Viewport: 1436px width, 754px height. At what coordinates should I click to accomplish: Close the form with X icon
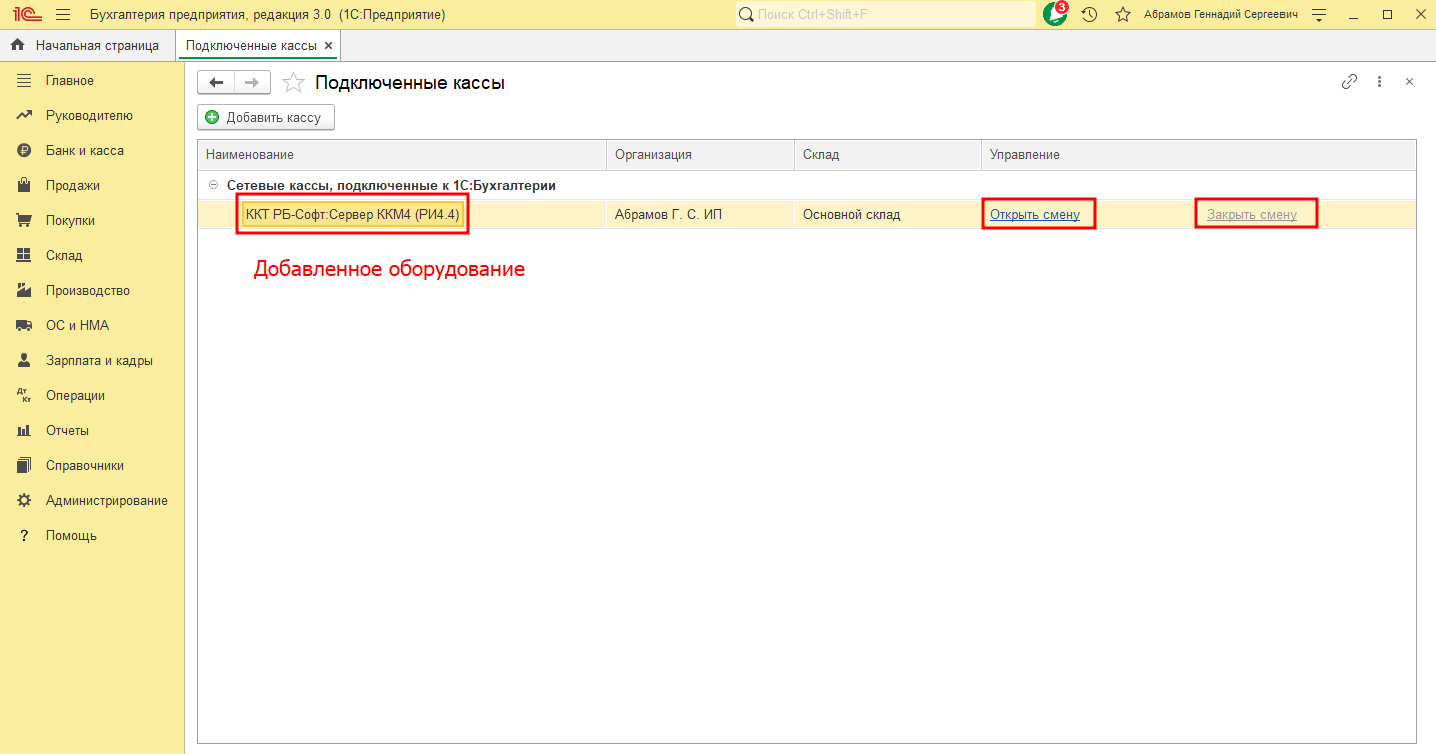(x=1409, y=82)
